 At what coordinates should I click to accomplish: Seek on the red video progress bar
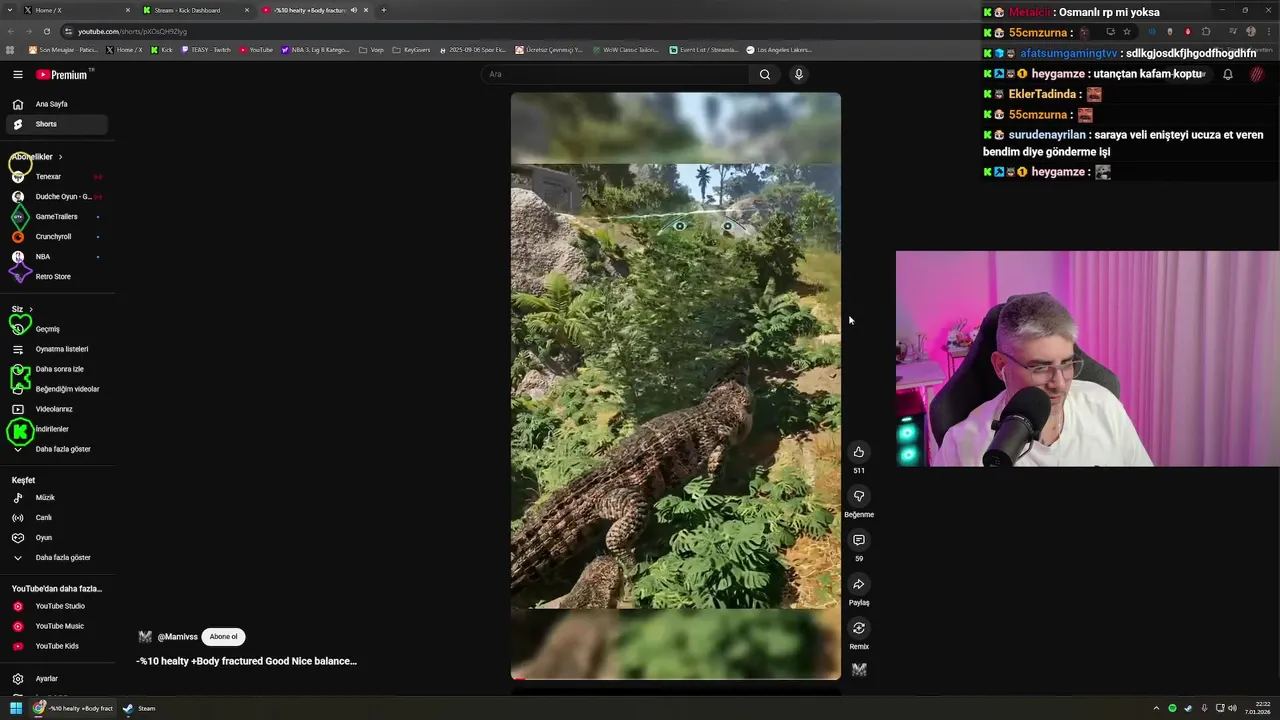click(676, 679)
